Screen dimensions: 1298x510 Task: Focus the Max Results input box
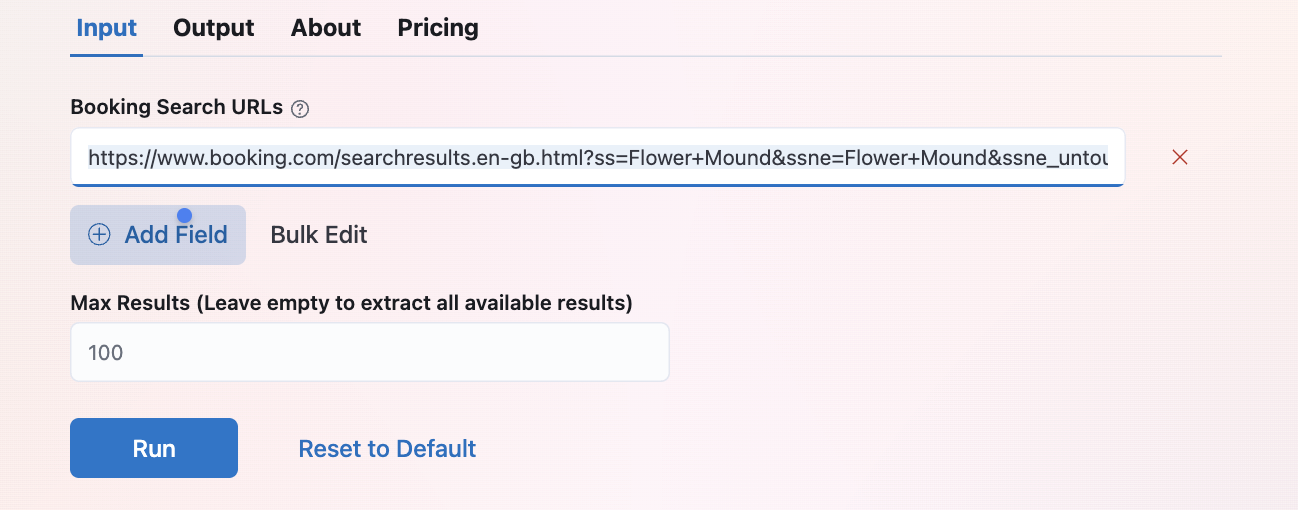coord(369,352)
